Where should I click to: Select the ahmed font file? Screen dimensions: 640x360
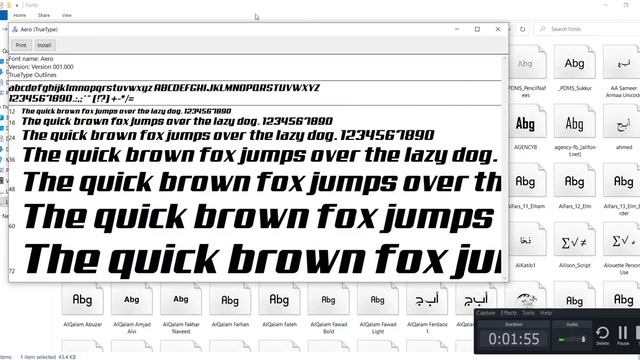coord(623,127)
